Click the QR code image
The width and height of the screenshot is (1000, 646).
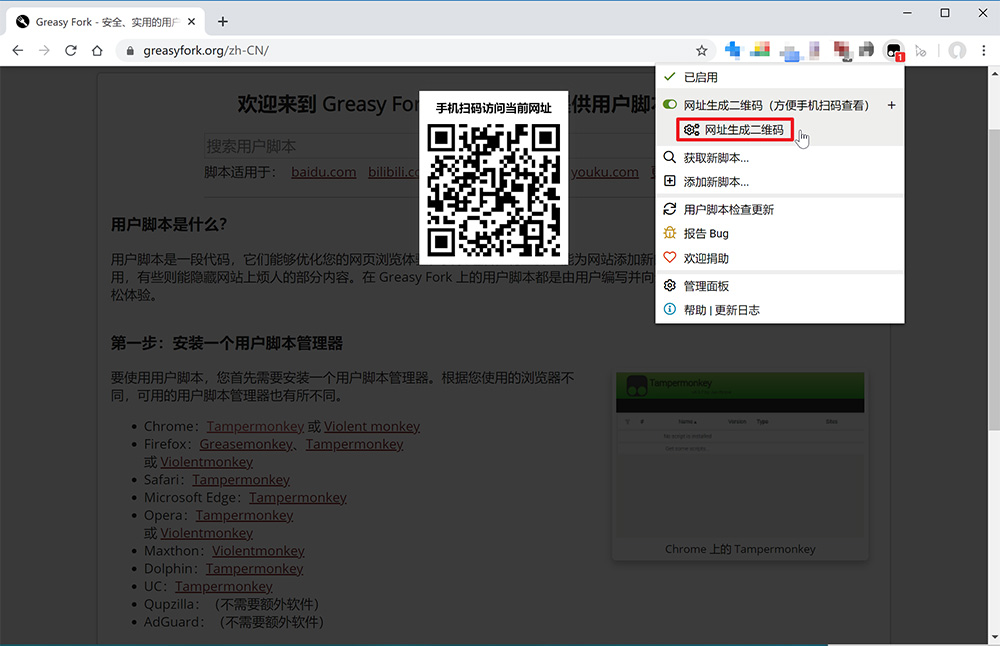pos(493,192)
